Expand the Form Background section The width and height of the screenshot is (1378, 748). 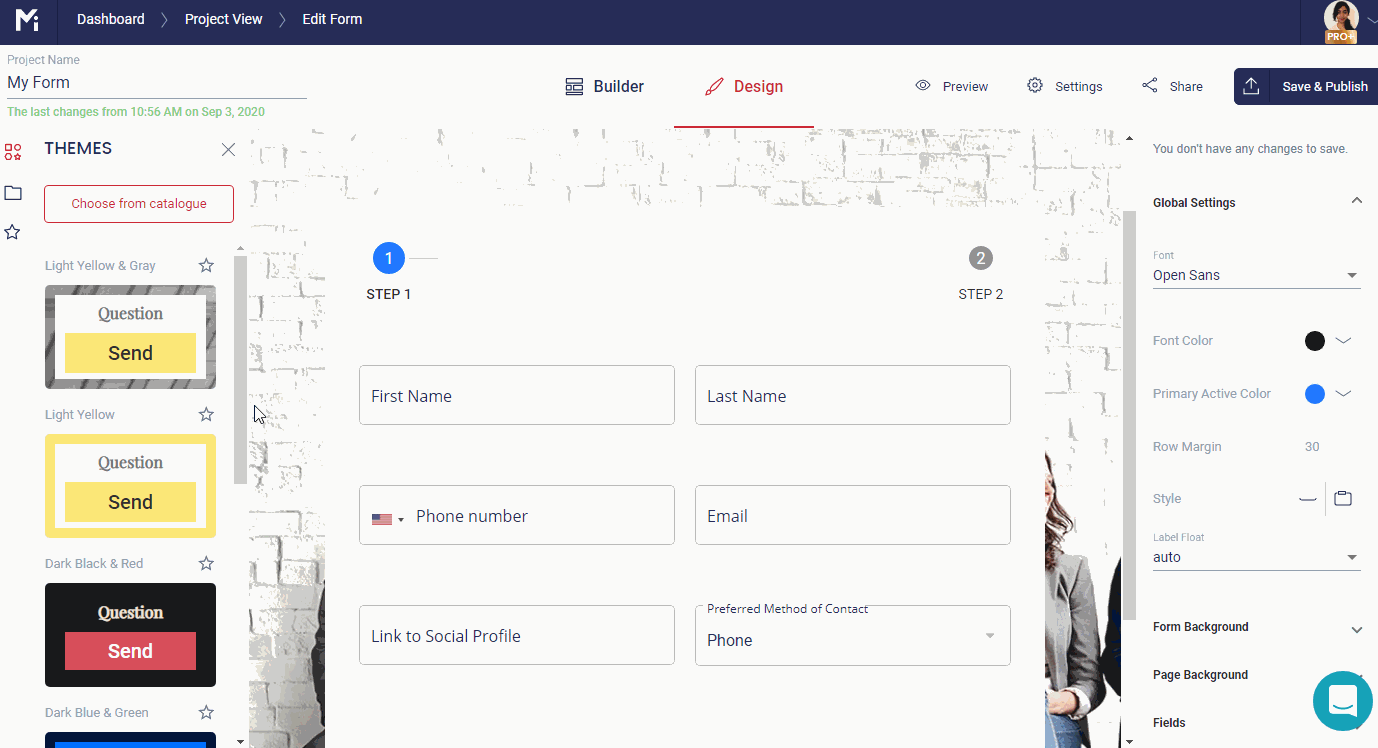pos(1357,629)
